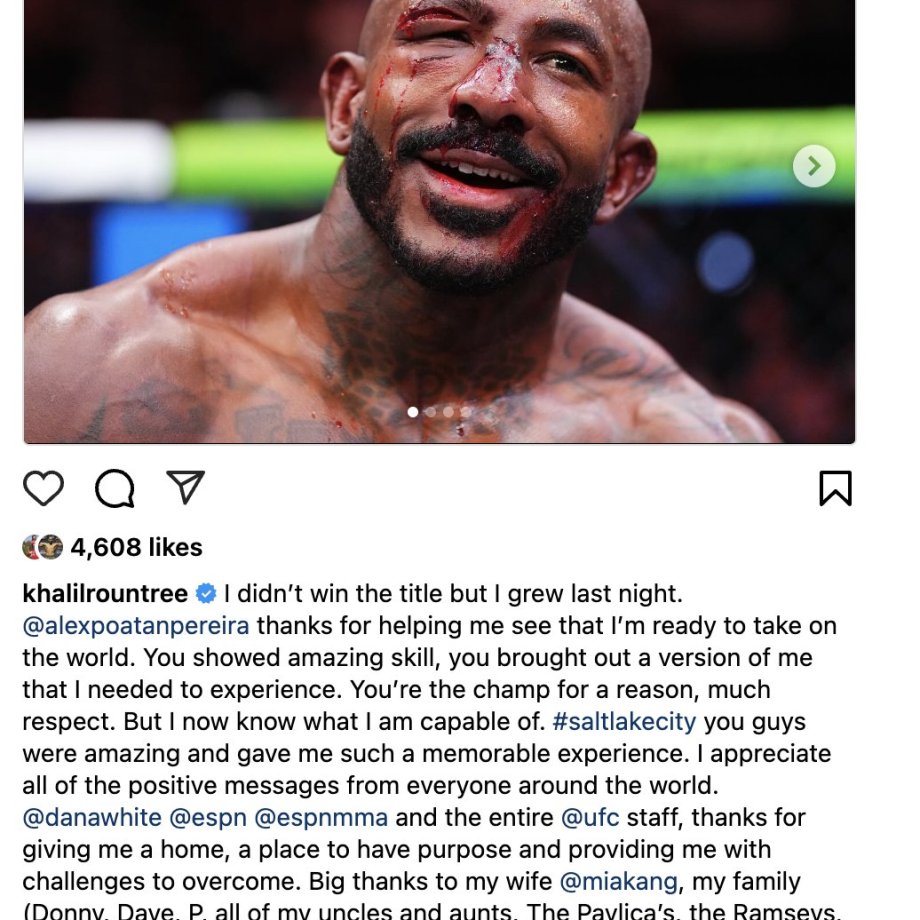920x920 pixels.
Task: Save the post with the bookmark icon
Action: coord(836,488)
